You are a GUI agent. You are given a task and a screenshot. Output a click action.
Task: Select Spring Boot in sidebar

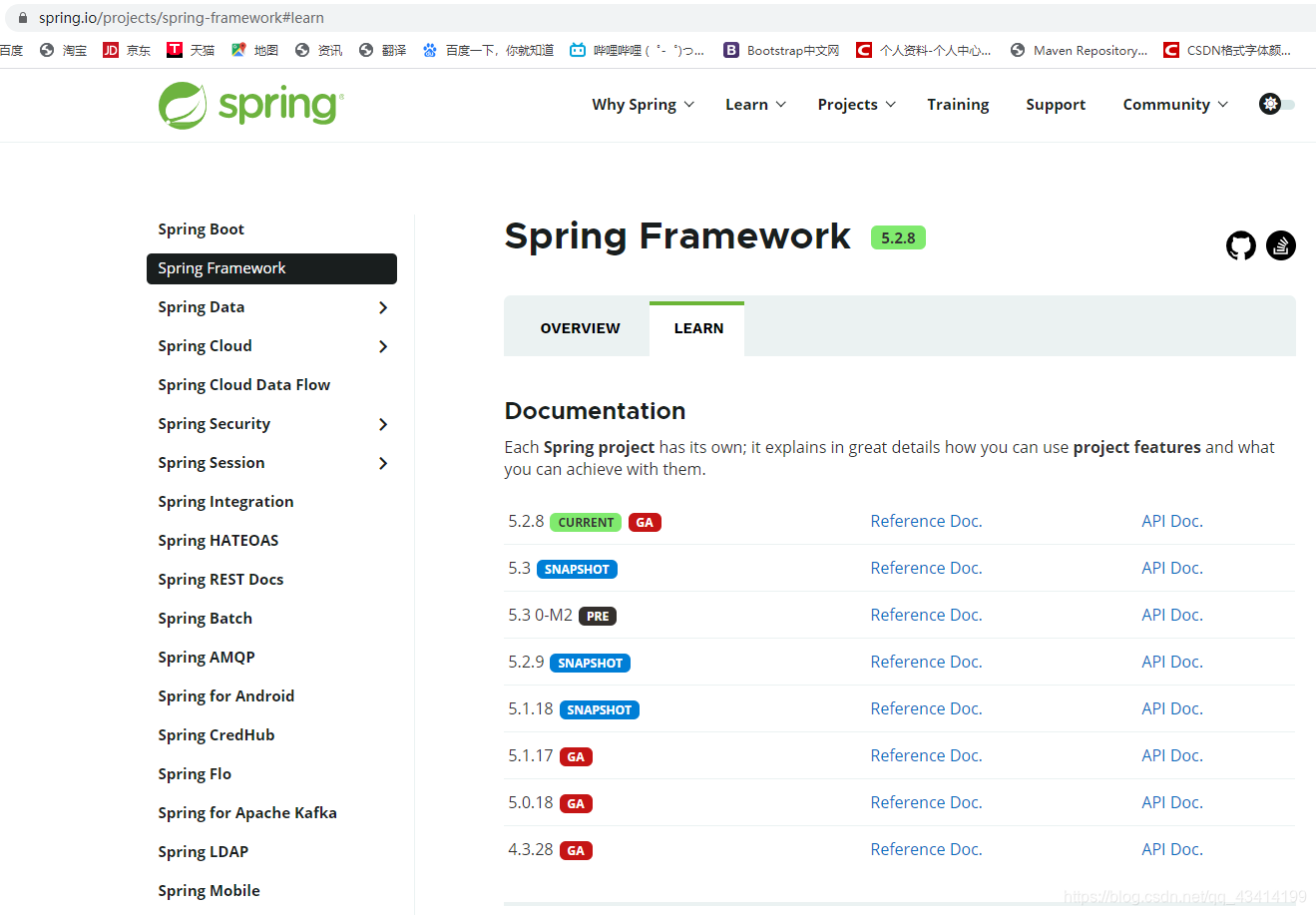(201, 229)
